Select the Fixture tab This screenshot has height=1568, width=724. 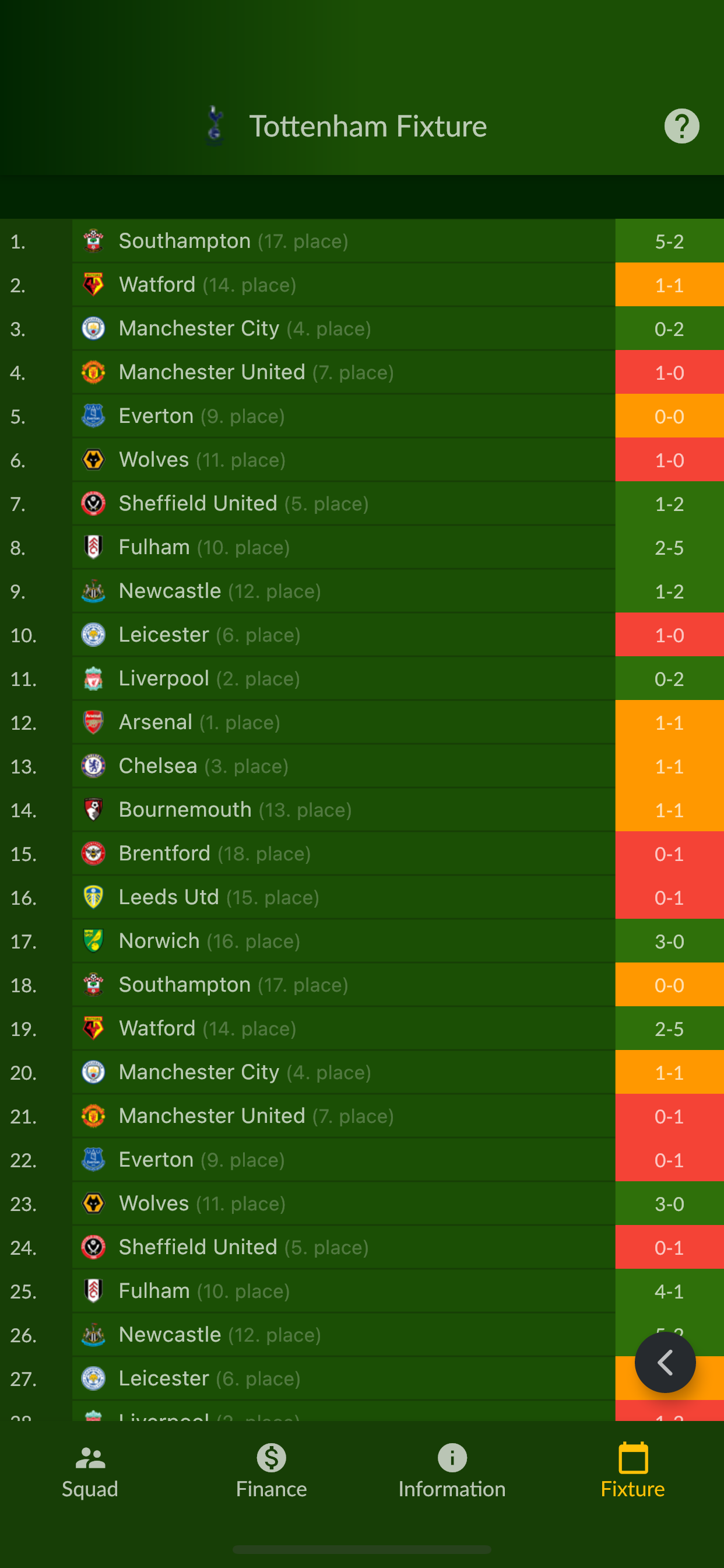[x=632, y=1471]
